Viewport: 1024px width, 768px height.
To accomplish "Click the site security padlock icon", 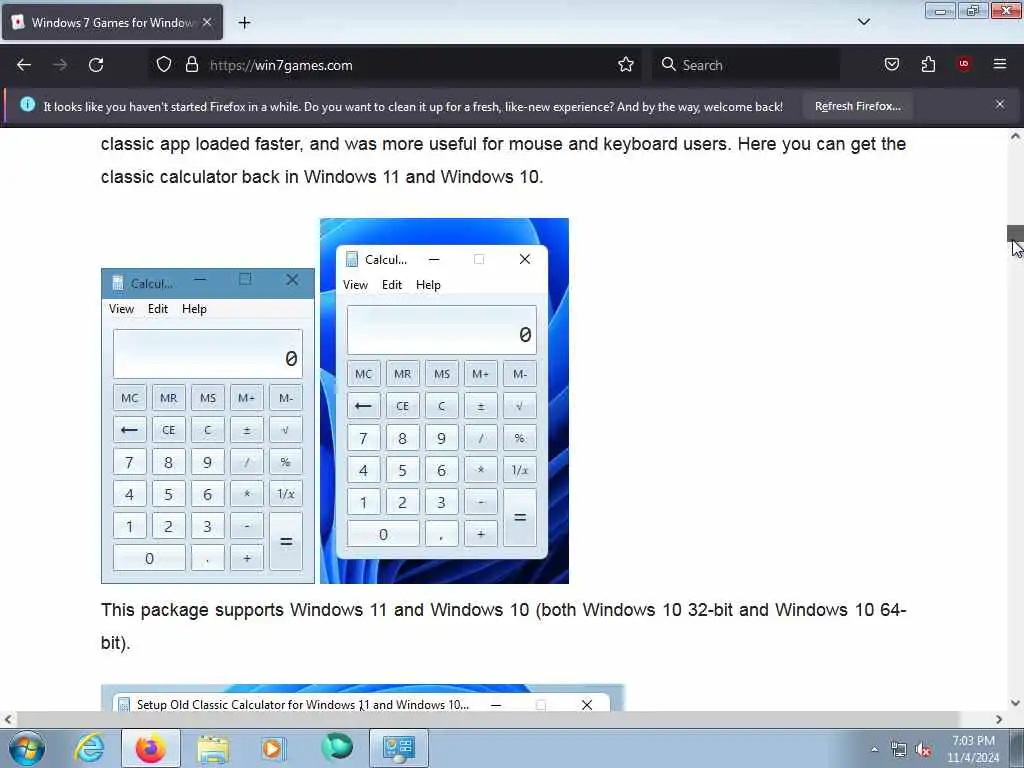I will click(191, 65).
